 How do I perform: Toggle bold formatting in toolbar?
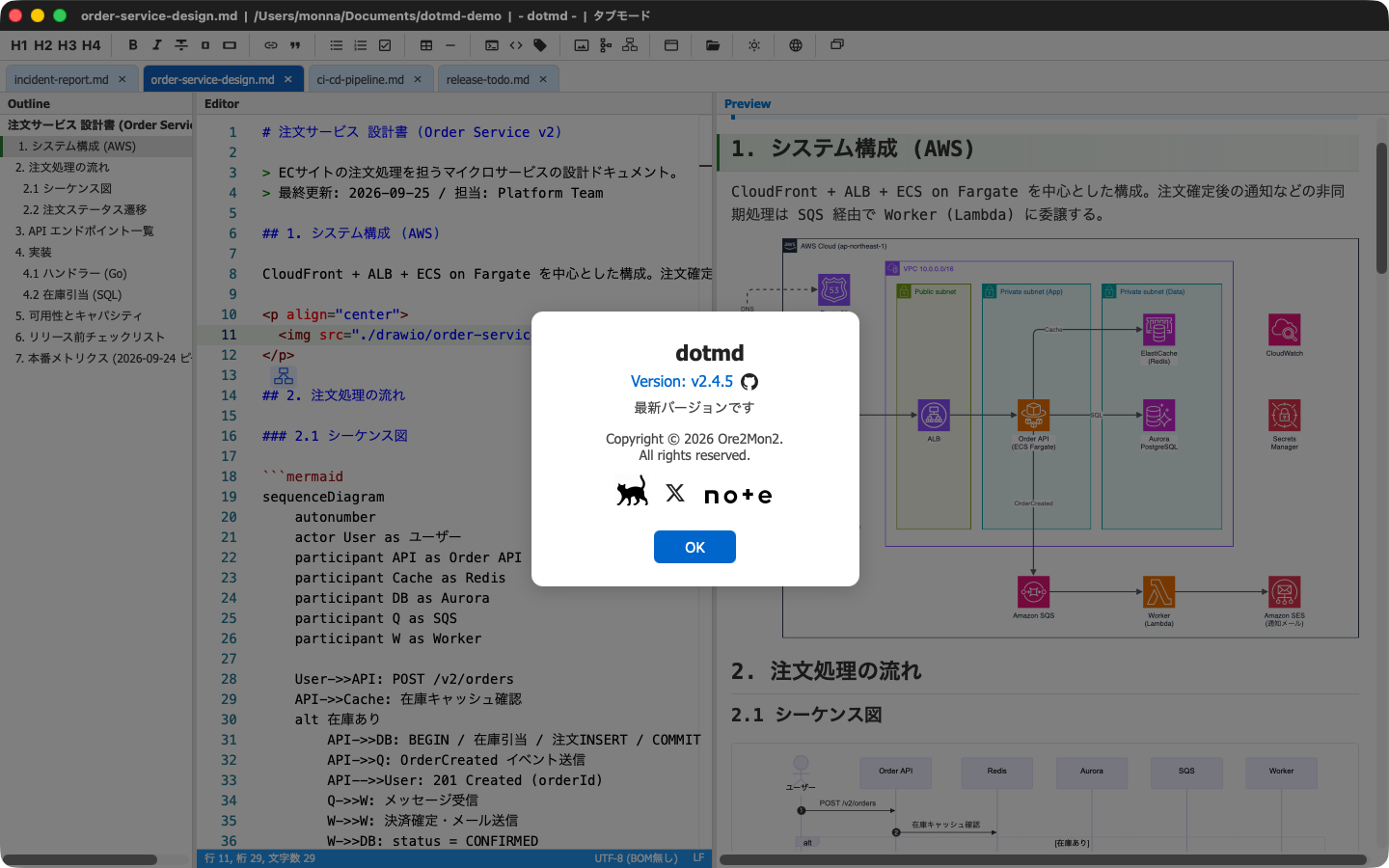click(x=133, y=45)
